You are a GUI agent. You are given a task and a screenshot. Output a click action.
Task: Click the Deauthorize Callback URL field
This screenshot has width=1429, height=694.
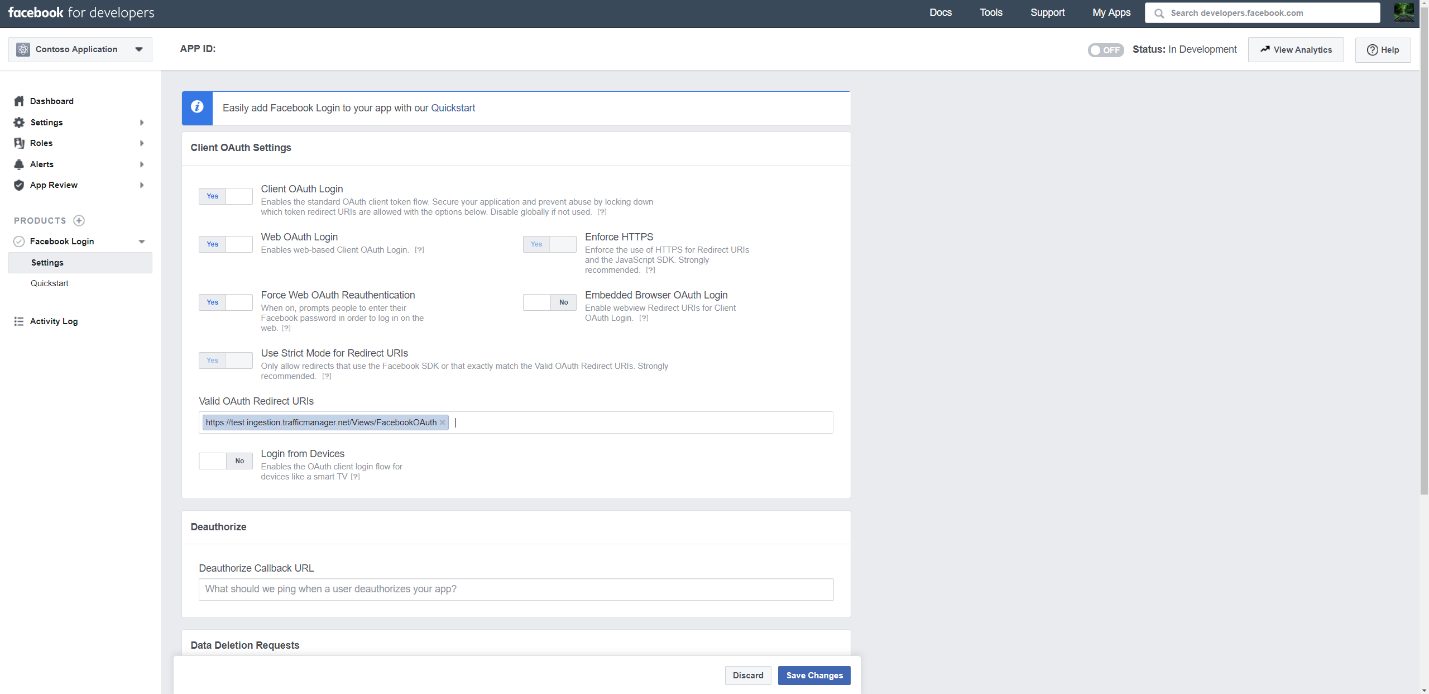[x=516, y=589]
